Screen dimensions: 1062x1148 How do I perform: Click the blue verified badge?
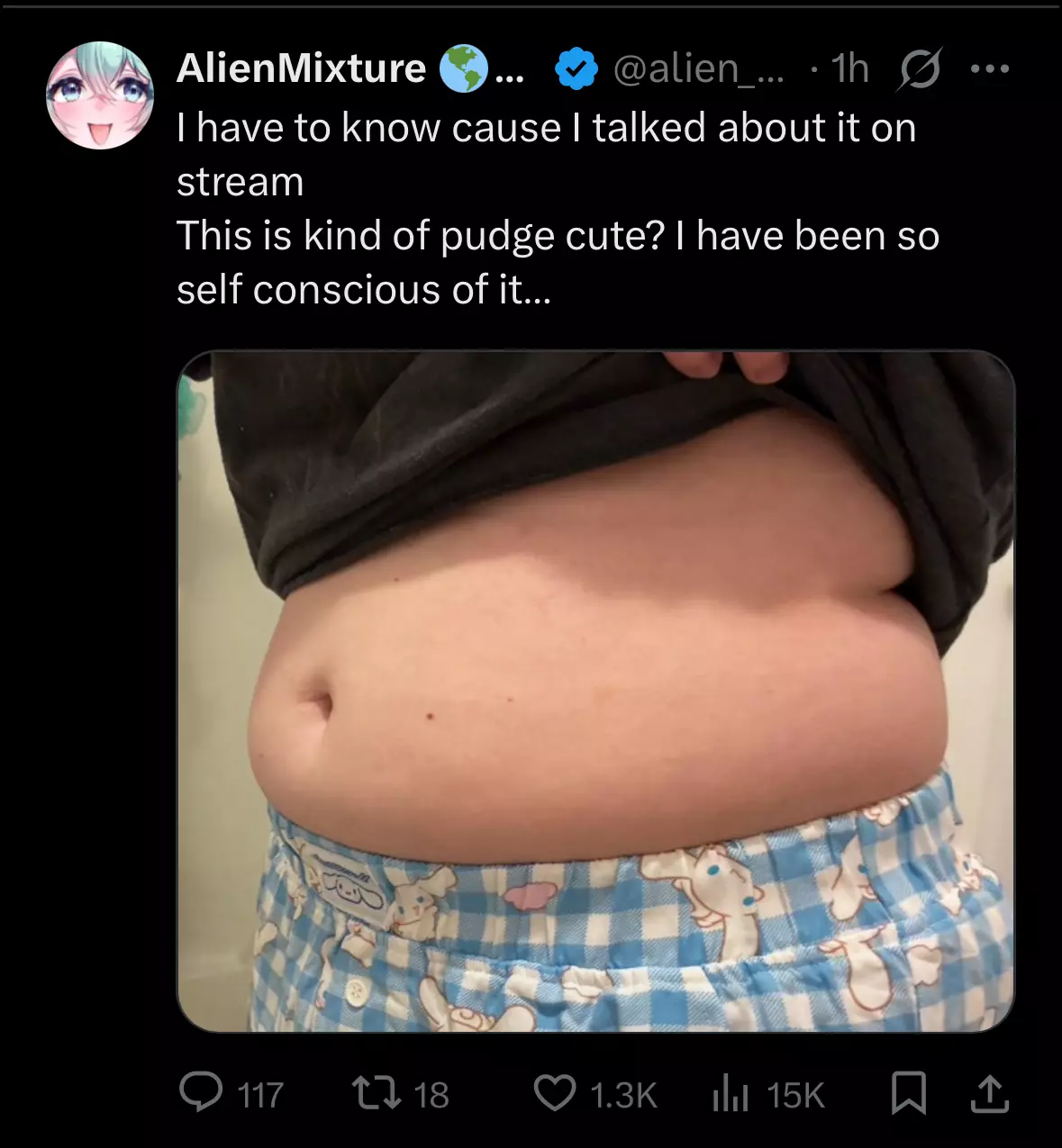point(576,68)
